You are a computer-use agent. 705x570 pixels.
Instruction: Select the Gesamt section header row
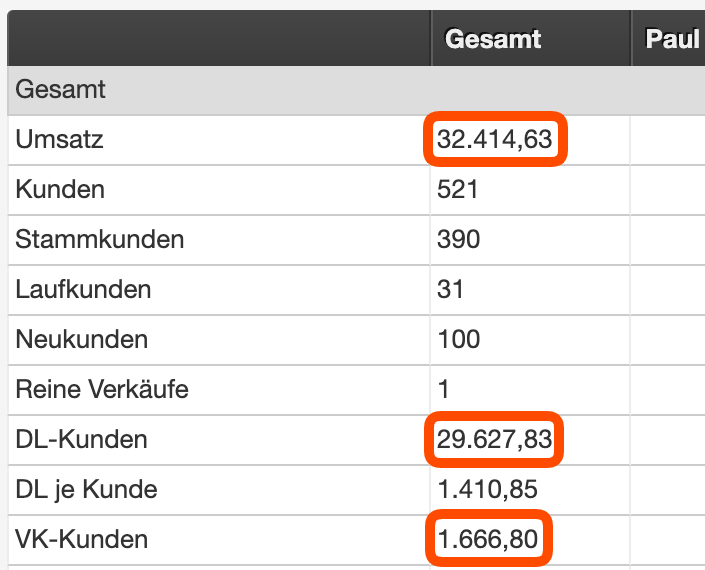(x=356, y=89)
